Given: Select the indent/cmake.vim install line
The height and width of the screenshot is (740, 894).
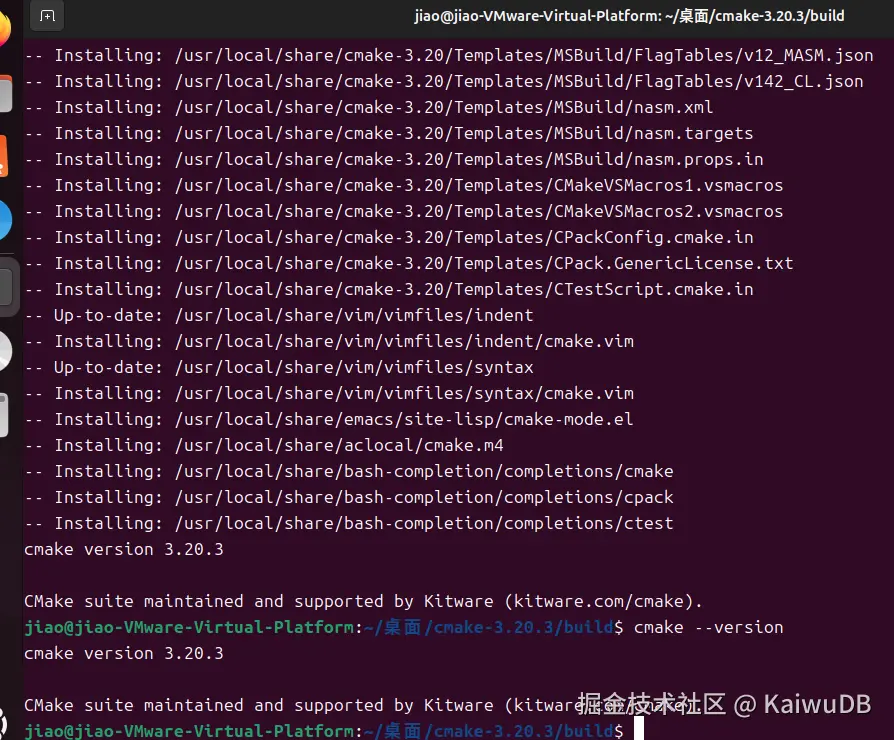Looking at the screenshot, I should (x=329, y=341).
